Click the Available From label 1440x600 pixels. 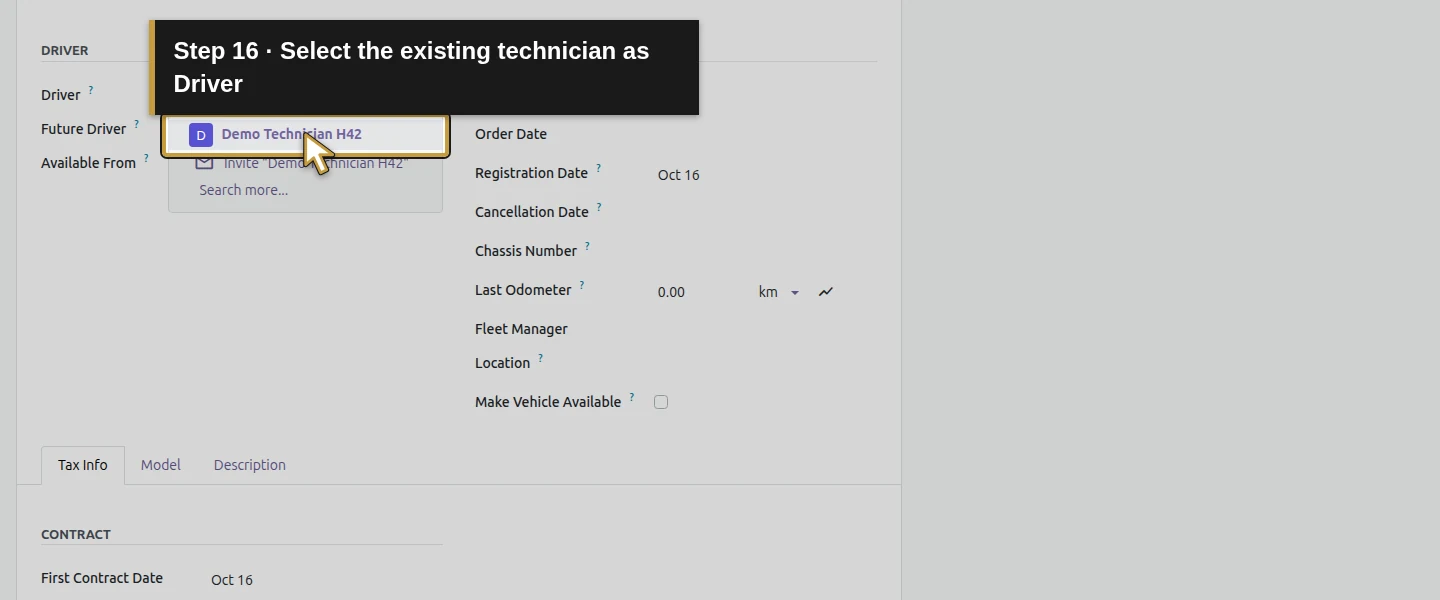89,163
